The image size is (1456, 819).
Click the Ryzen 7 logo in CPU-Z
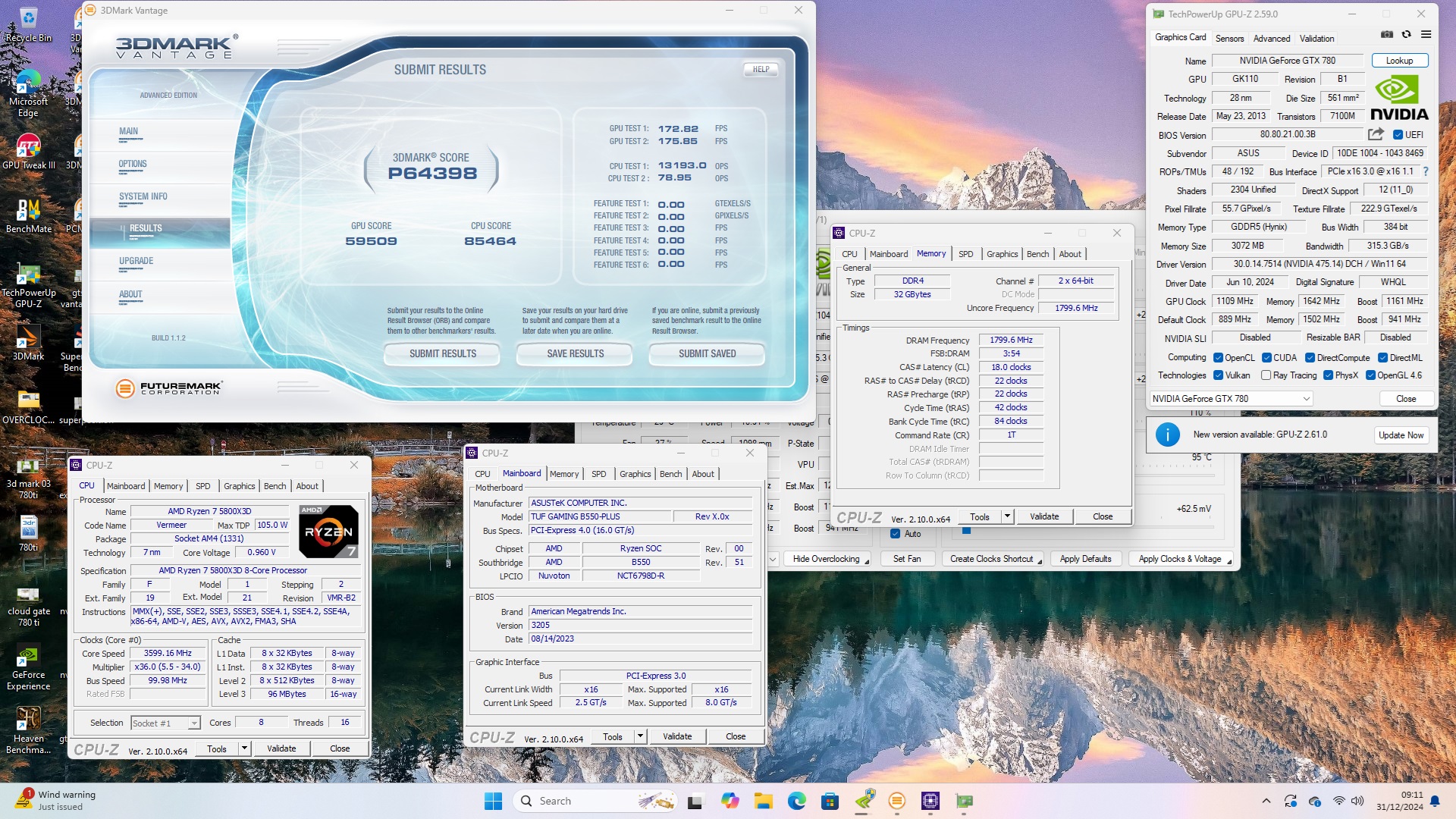328,532
